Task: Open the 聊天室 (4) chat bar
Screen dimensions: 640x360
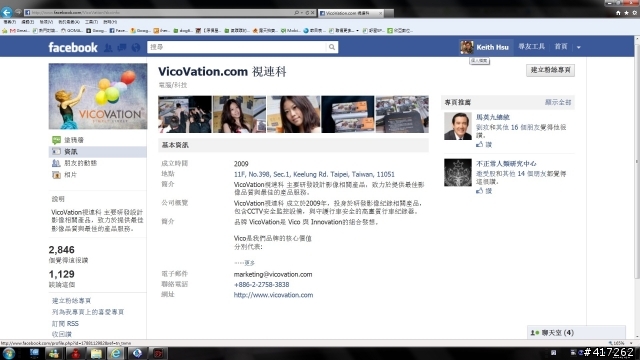Action: pyautogui.click(x=576, y=333)
